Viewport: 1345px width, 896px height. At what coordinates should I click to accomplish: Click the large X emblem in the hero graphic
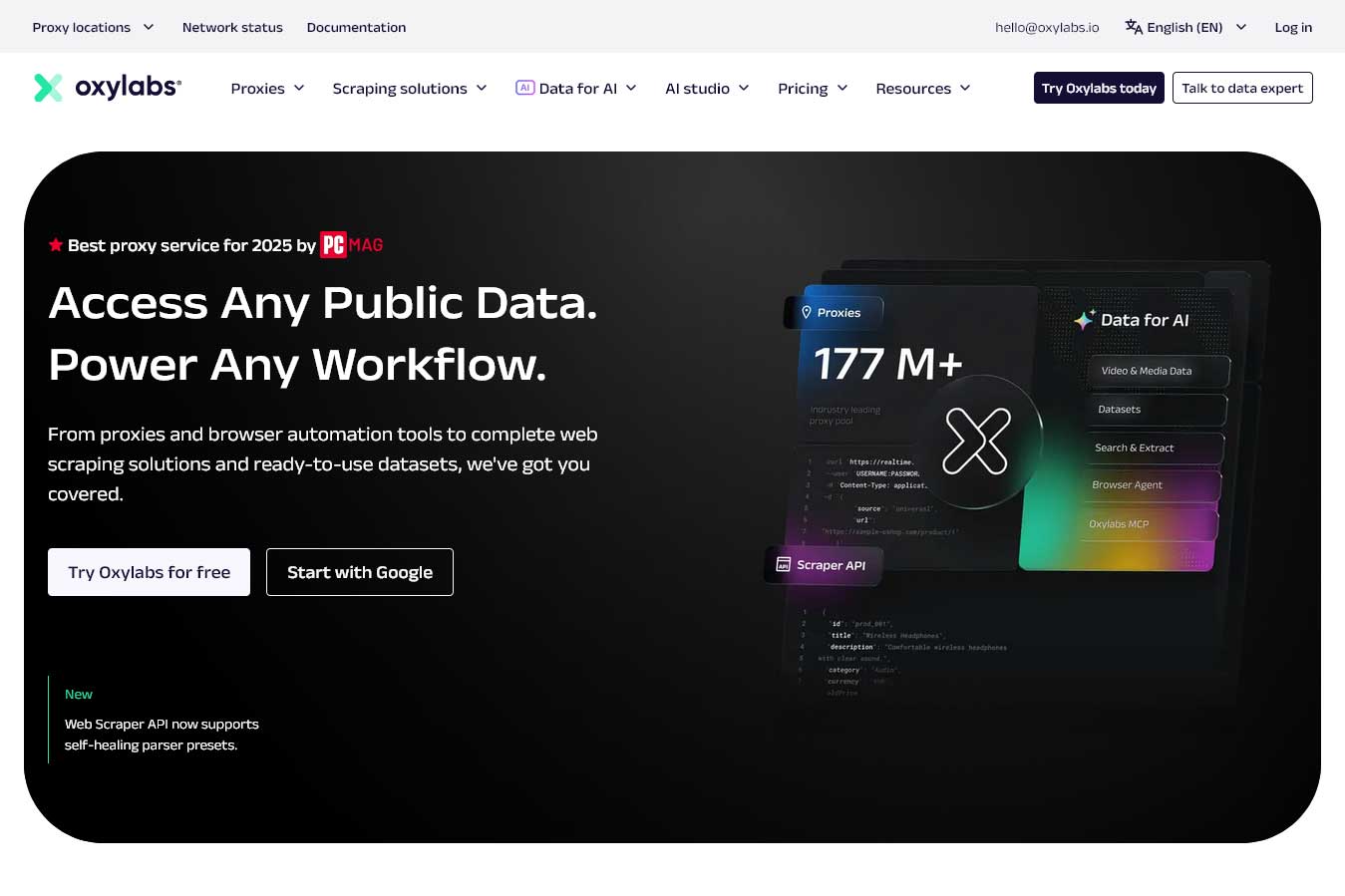click(x=977, y=441)
